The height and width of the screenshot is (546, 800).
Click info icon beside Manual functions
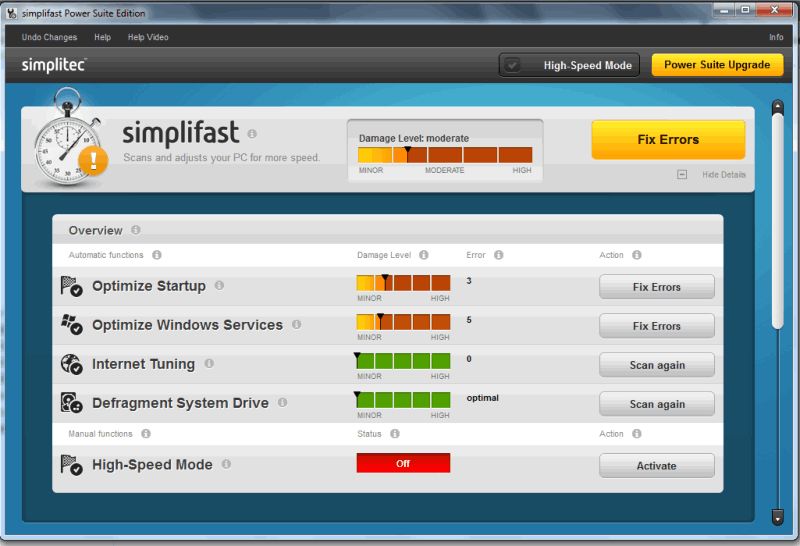(x=146, y=434)
